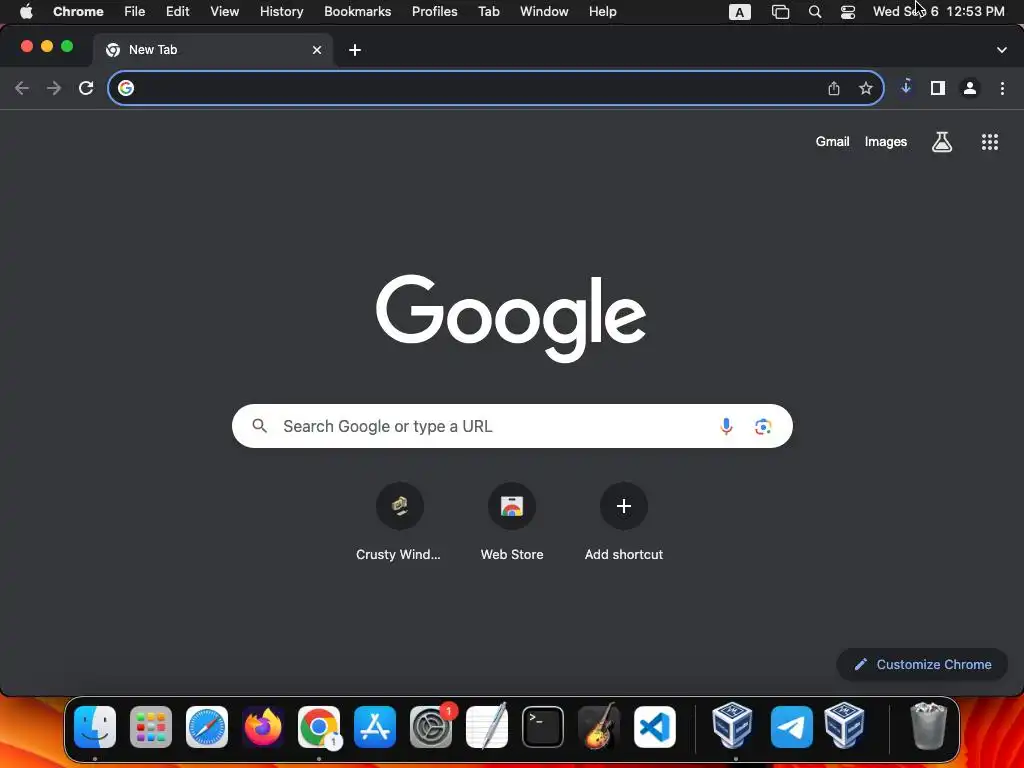Click the Google logo
Viewport: 1024px width, 768px height.
(511, 318)
